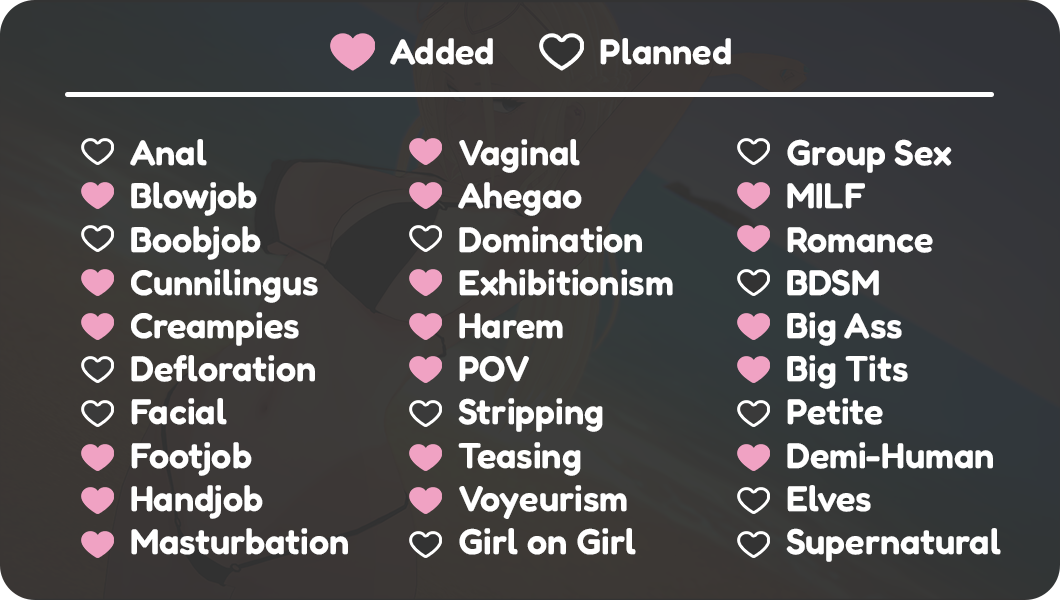Image resolution: width=1060 pixels, height=600 pixels.
Task: Click the pink heart next to Harem
Action: [425, 326]
